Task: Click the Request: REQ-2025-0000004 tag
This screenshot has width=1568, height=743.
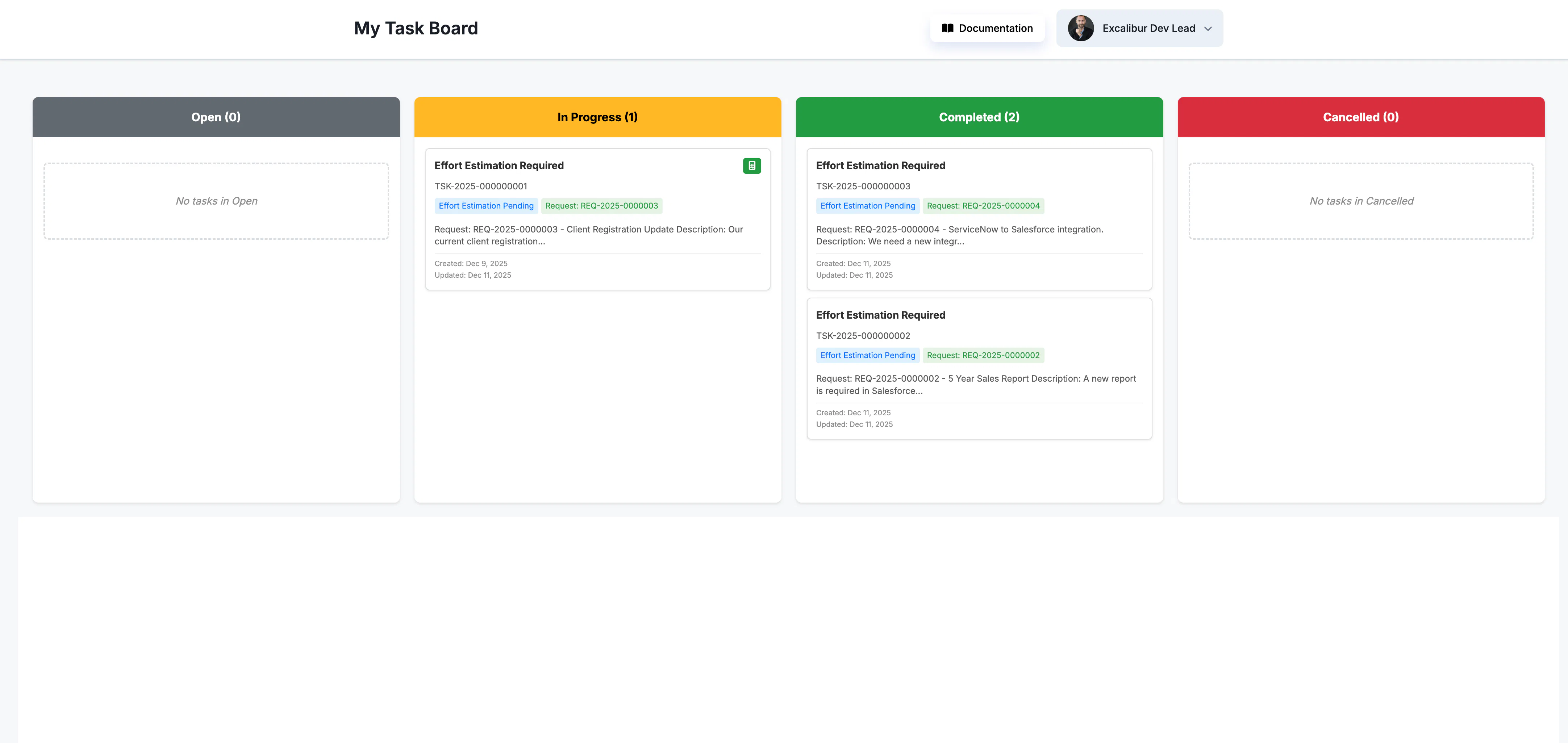Action: pyautogui.click(x=983, y=206)
